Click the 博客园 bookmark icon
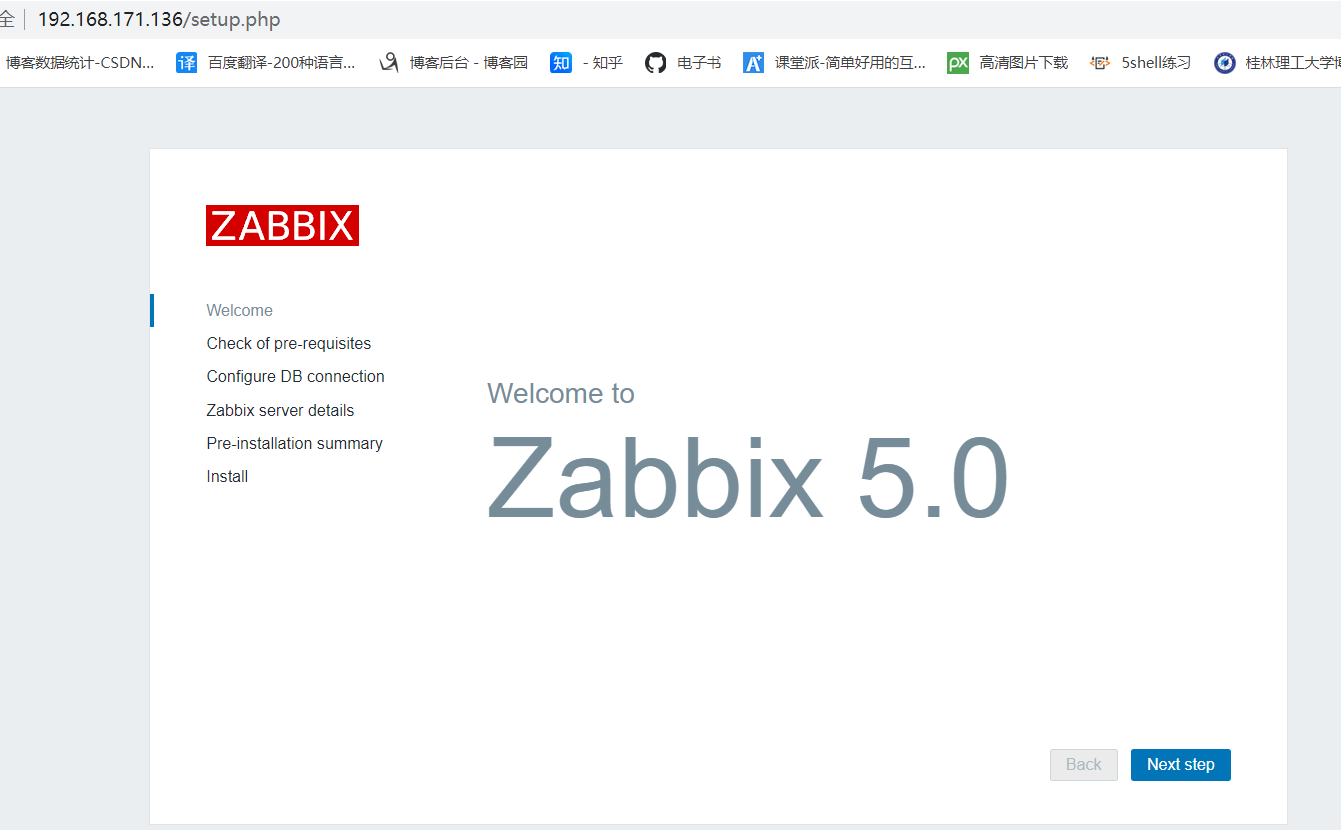Viewport: 1341px width, 830px height. click(x=389, y=63)
